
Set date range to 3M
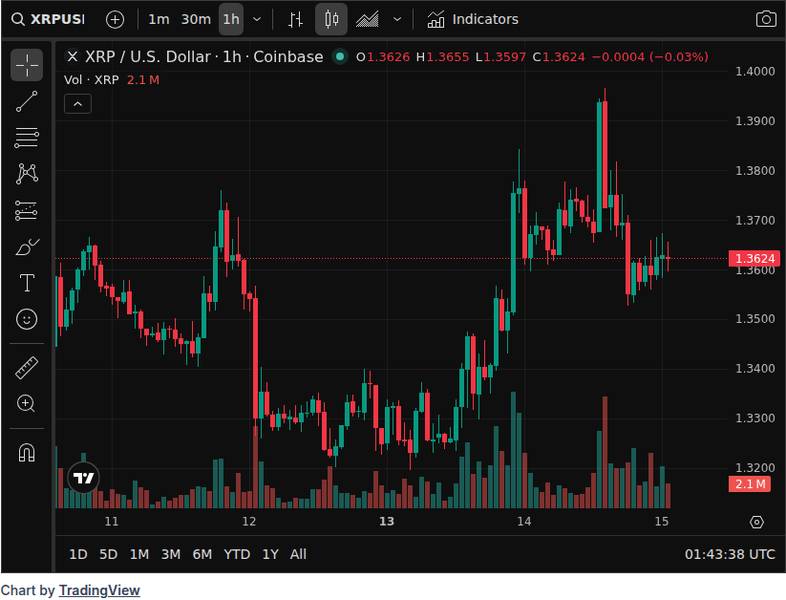coord(170,554)
